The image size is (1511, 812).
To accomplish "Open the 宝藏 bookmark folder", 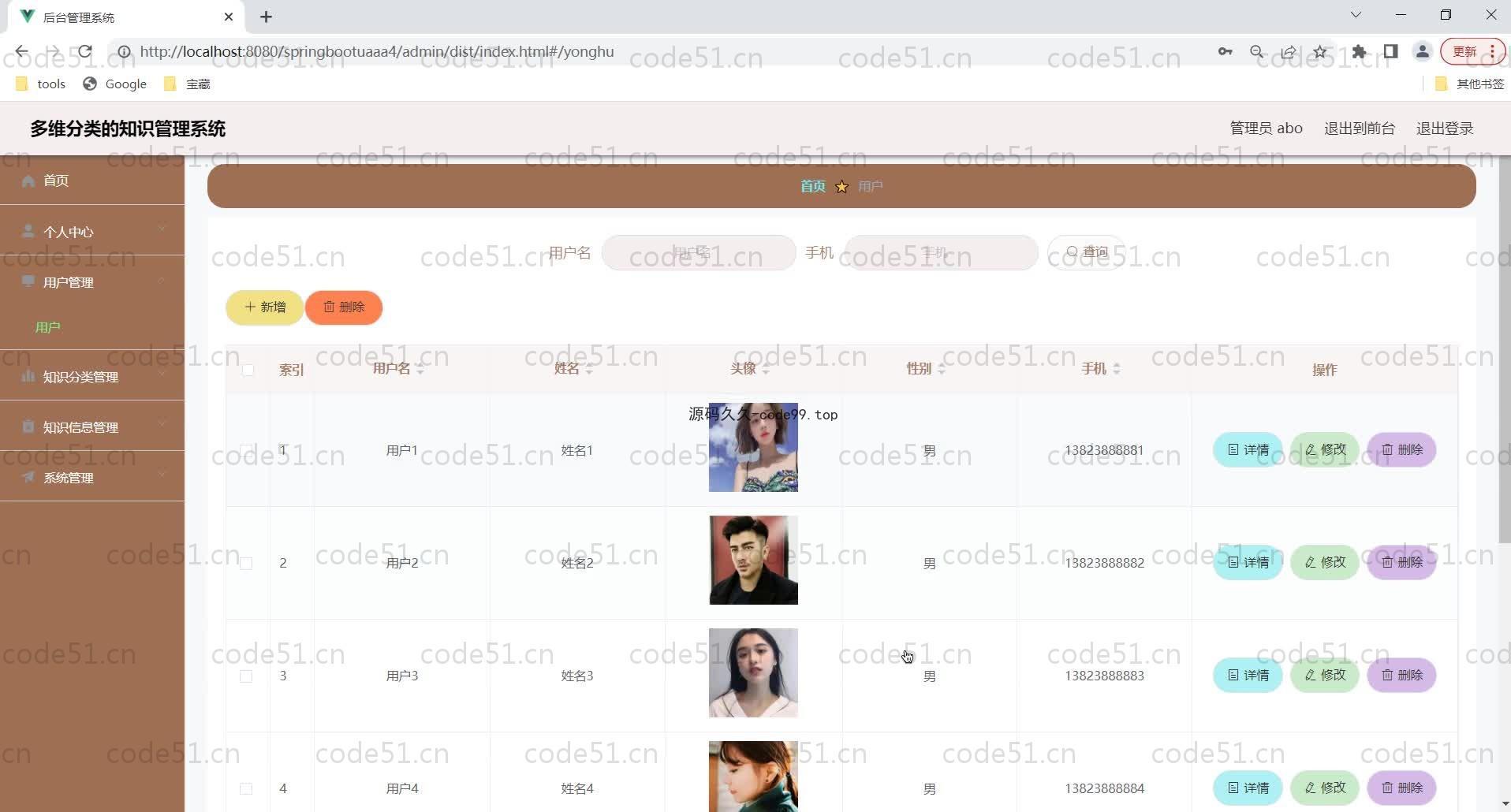I will (187, 84).
